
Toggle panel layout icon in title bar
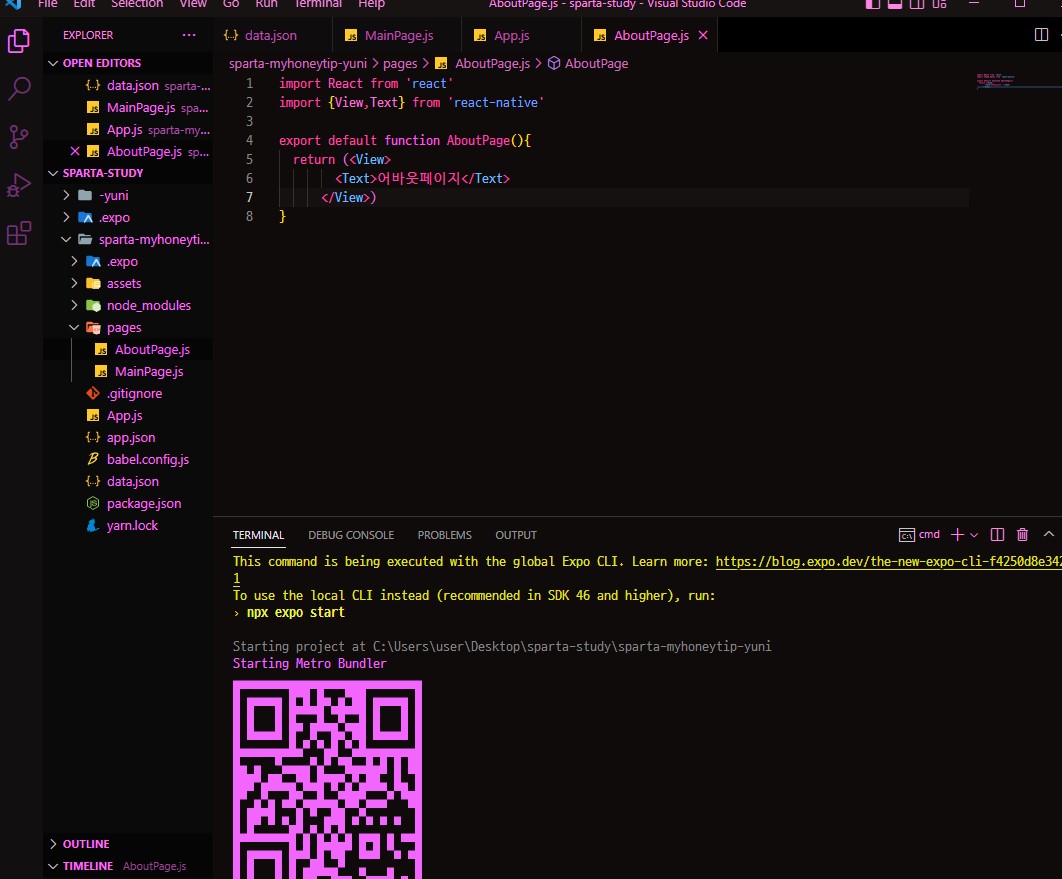(x=895, y=4)
